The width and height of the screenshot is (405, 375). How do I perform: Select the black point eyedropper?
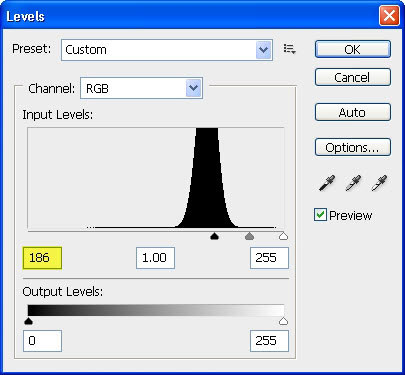tap(327, 183)
